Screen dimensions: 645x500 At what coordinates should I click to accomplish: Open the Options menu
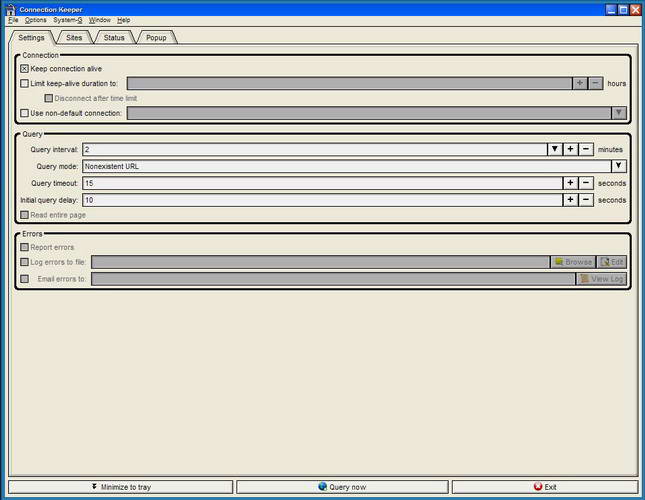pos(35,20)
